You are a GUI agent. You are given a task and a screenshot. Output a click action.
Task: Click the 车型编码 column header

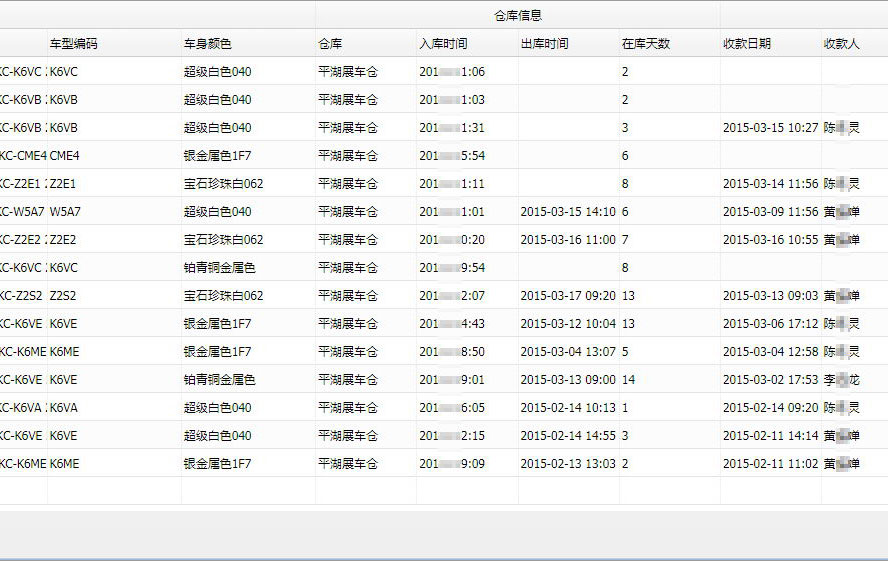coord(74,44)
